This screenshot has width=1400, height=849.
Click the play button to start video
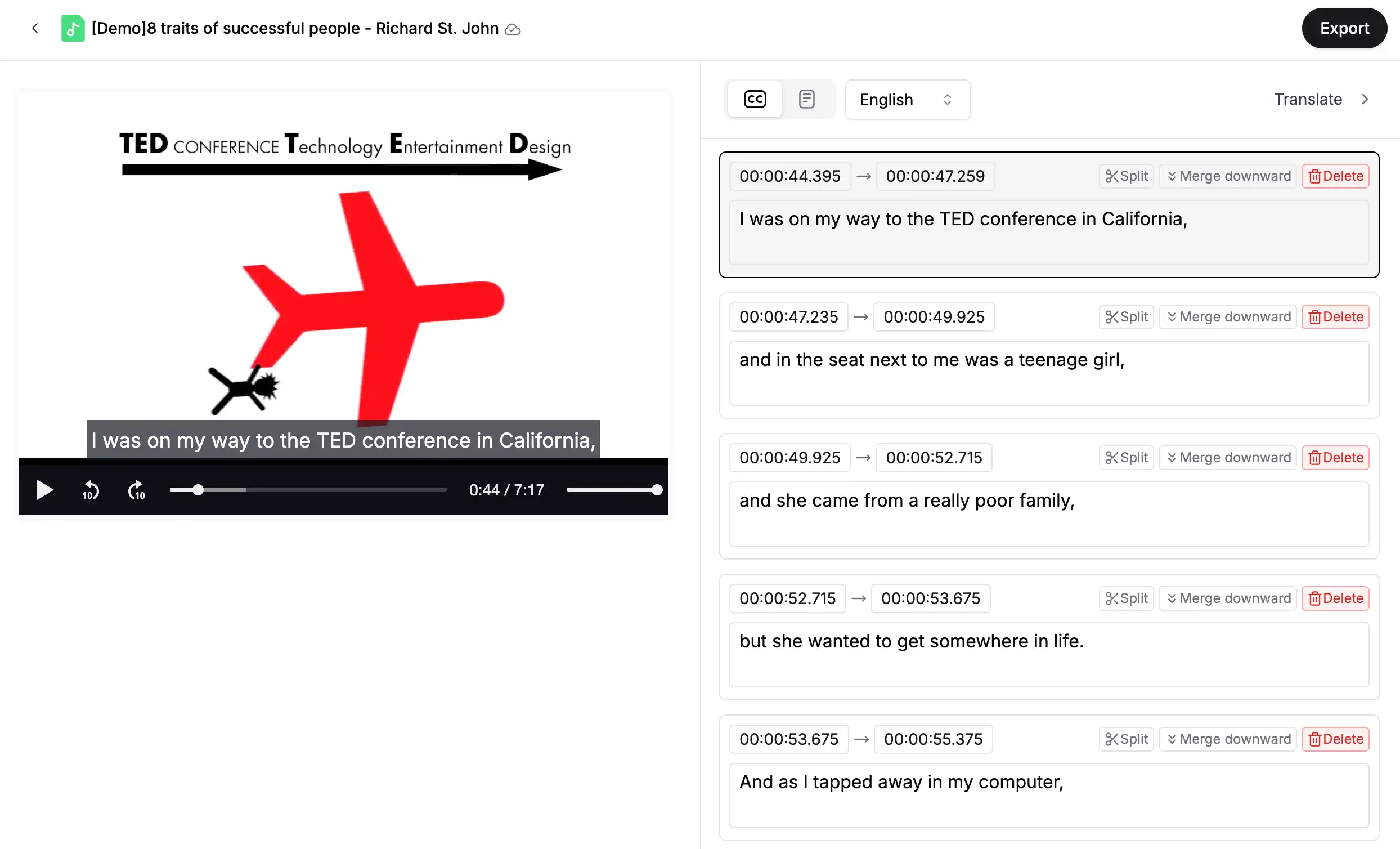click(x=44, y=490)
